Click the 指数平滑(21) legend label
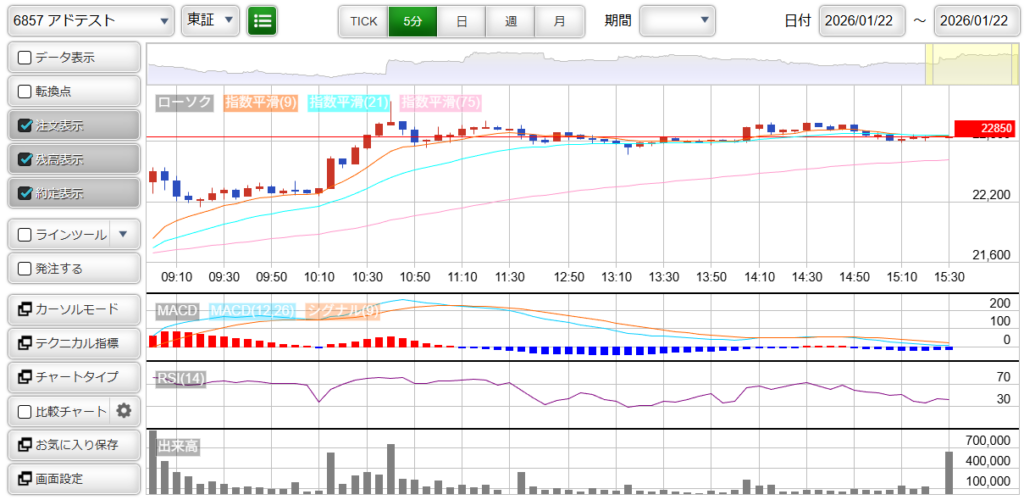The width and height of the screenshot is (1024, 500). pos(349,102)
